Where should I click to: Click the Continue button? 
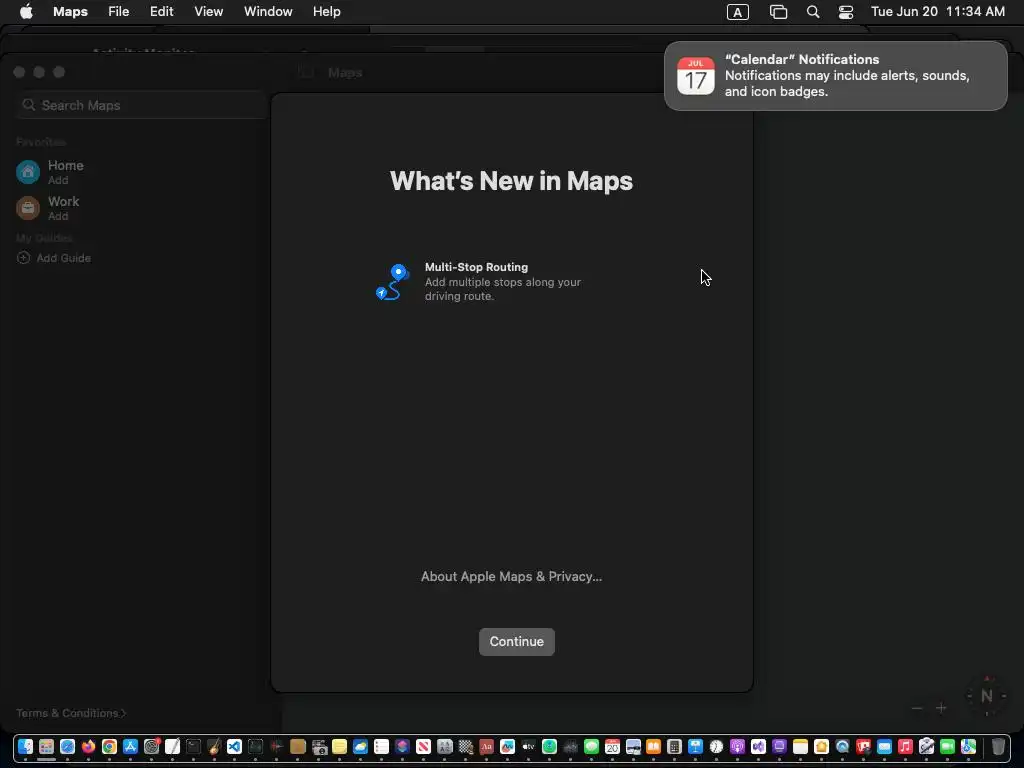coord(516,641)
